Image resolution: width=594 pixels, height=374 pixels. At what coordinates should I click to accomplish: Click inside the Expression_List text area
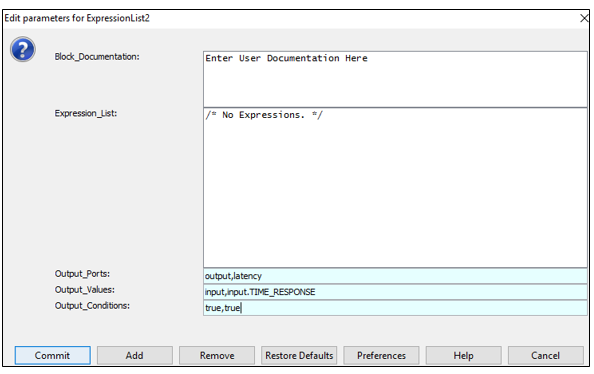(x=395, y=188)
